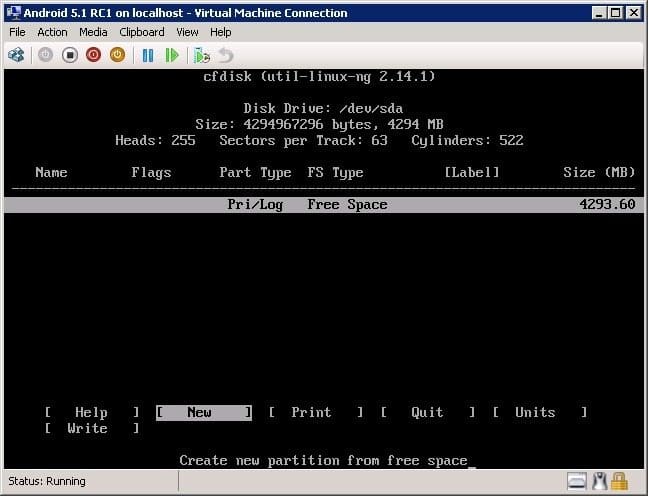Select the cfdisk Units option
This screenshot has width=648, height=496.
click(540, 412)
